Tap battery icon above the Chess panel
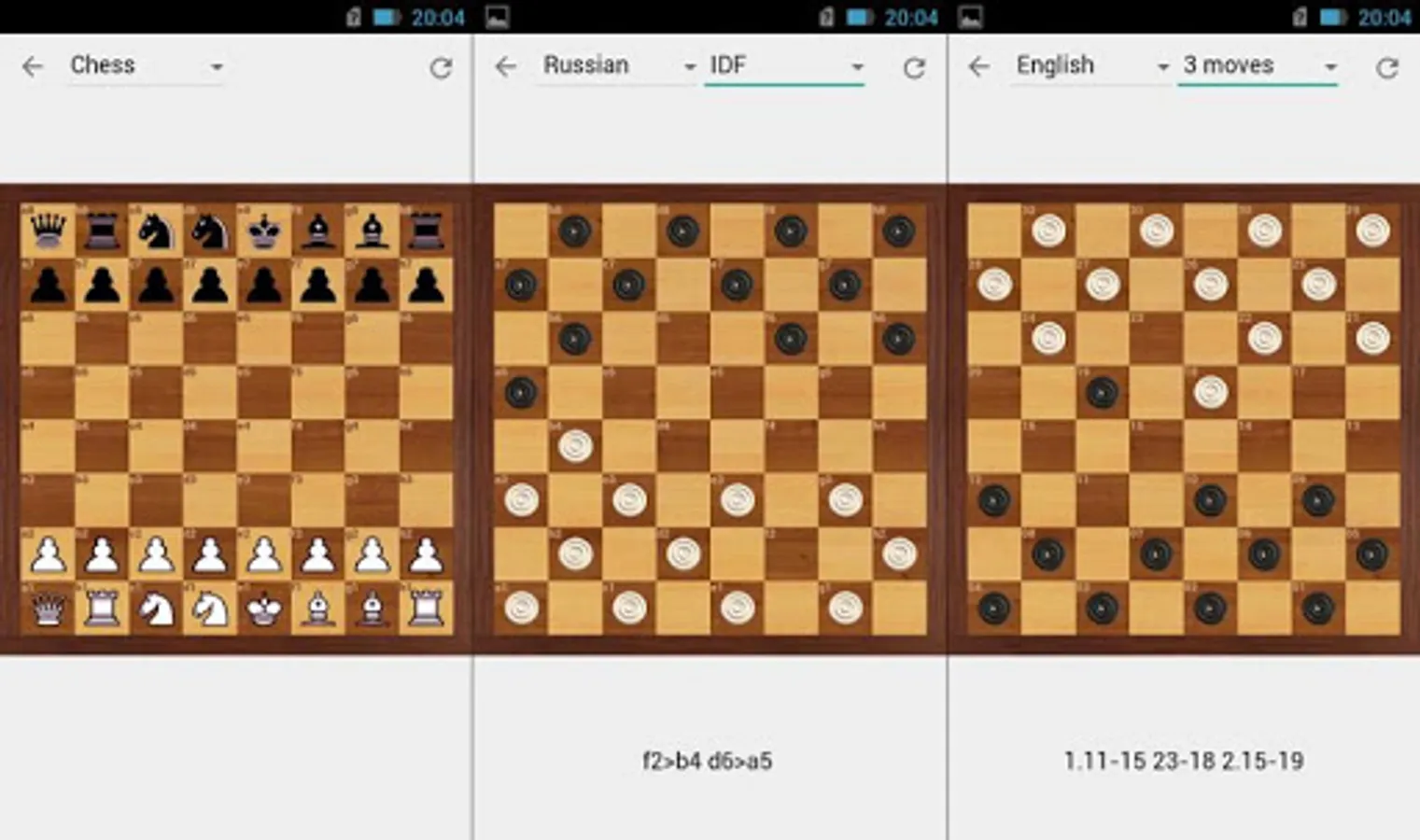The width and height of the screenshot is (1420, 840). [387, 17]
